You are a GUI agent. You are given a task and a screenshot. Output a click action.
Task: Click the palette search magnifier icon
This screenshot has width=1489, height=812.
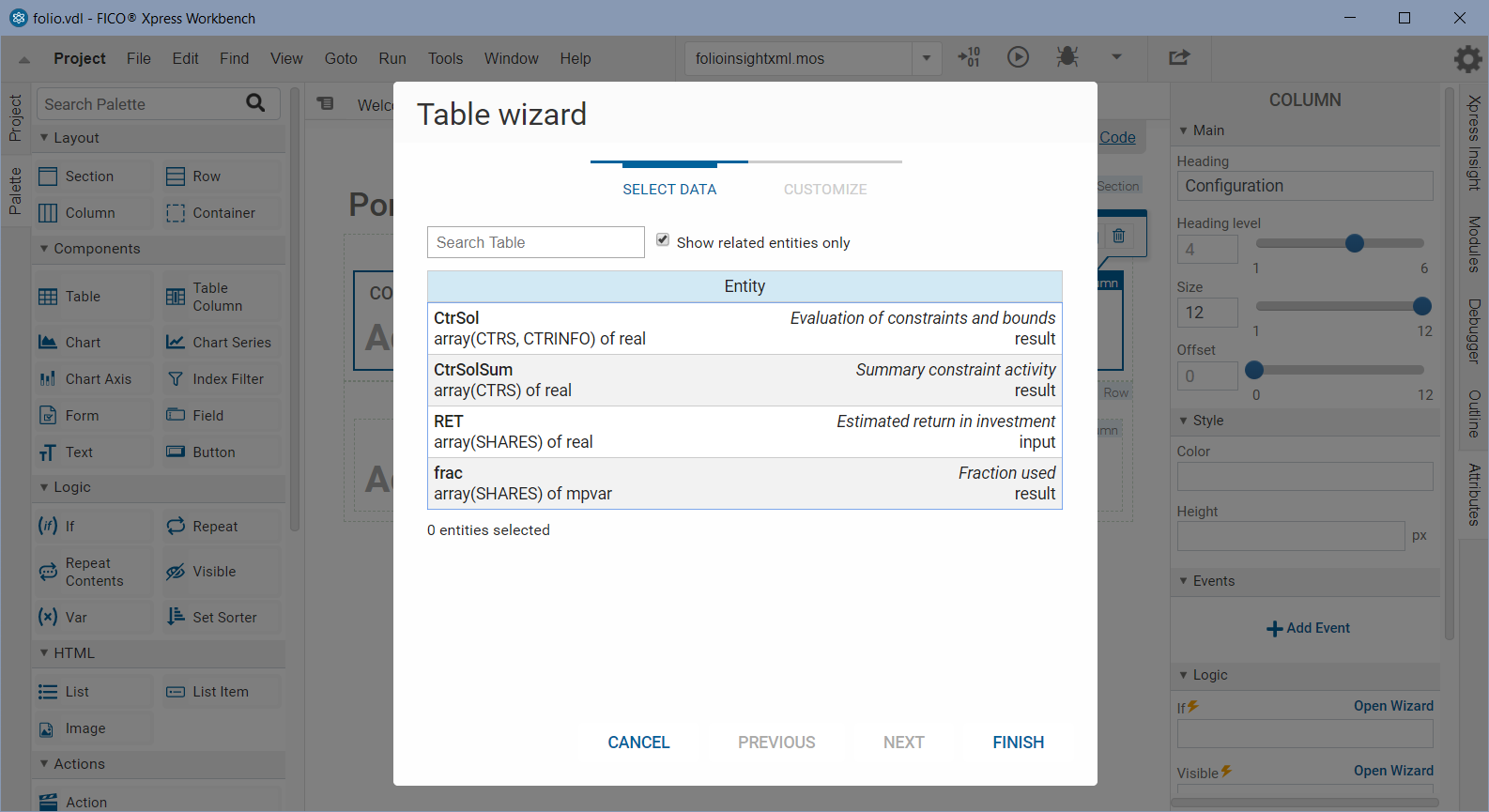(x=255, y=103)
